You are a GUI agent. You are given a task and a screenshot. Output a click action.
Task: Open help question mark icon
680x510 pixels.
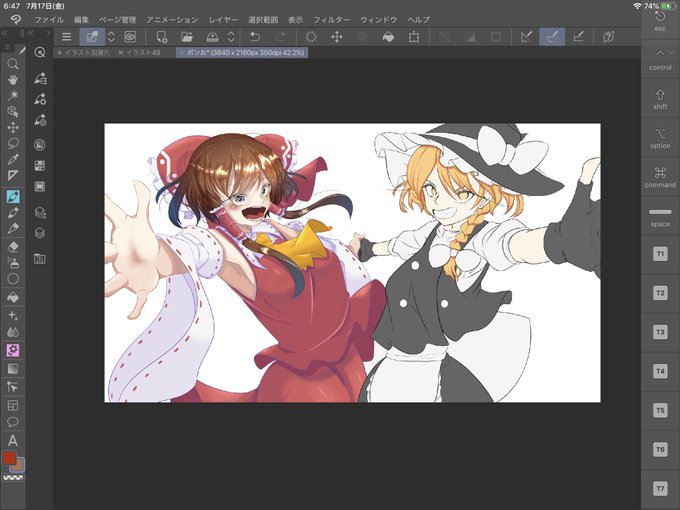pos(608,37)
